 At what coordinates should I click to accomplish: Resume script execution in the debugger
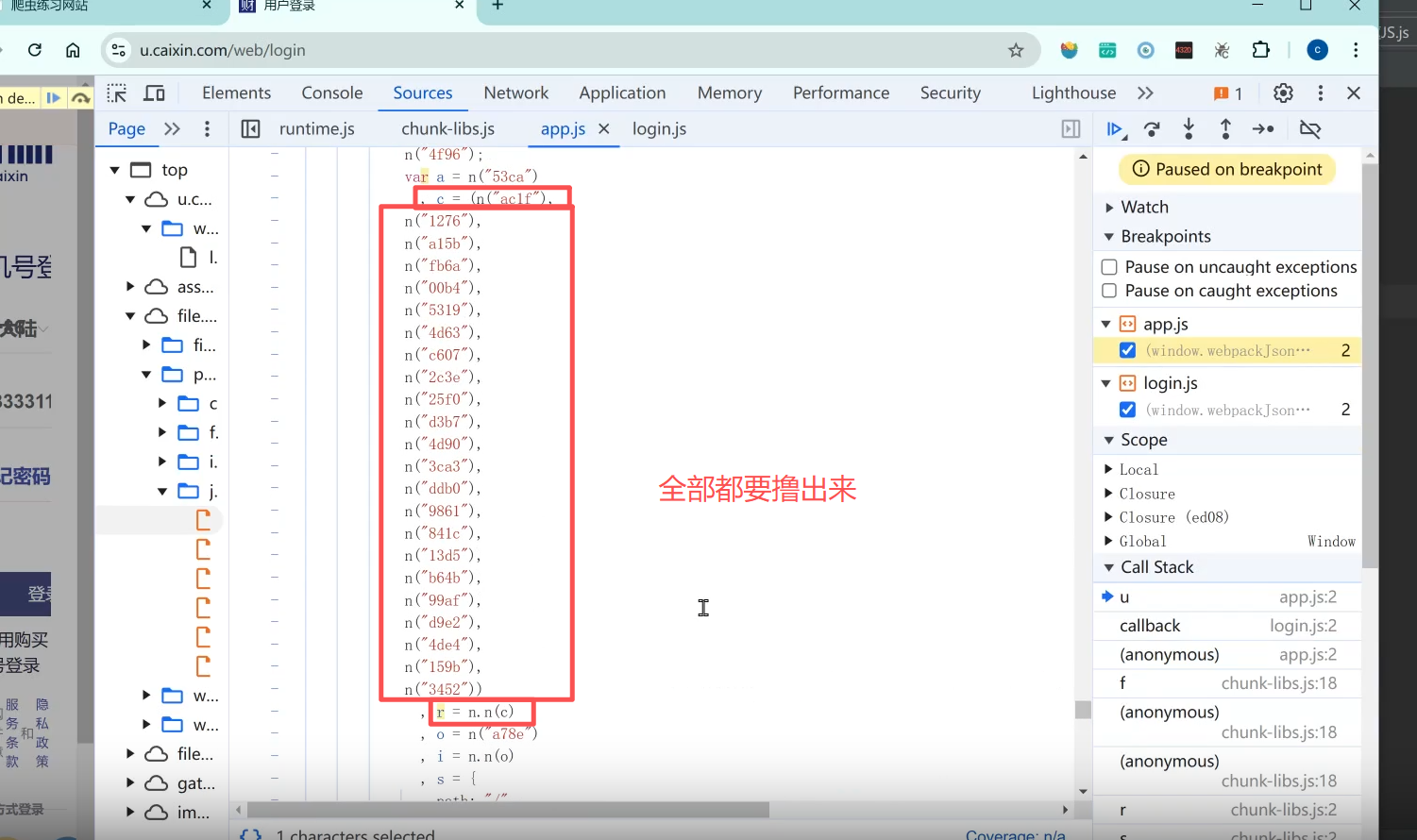(x=1116, y=129)
